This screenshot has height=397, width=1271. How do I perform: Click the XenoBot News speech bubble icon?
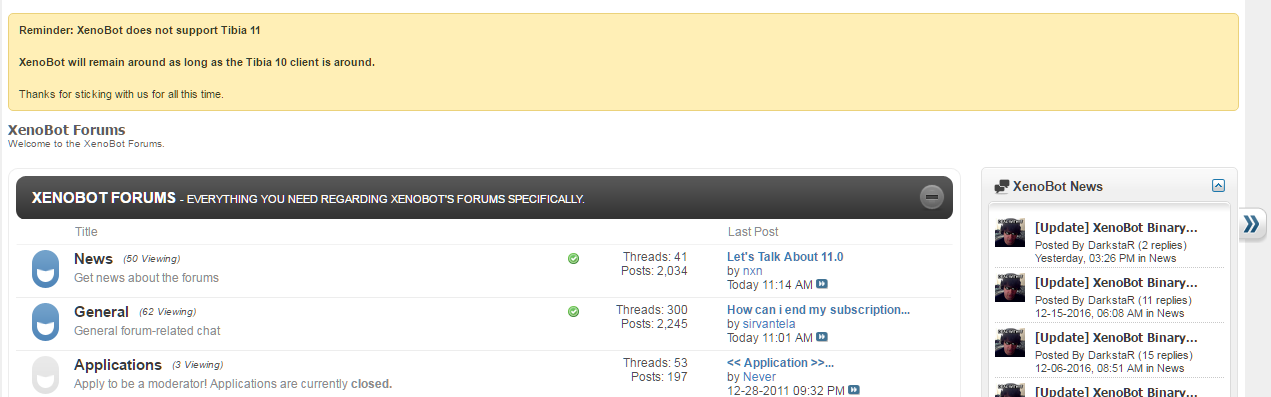click(x=1001, y=186)
